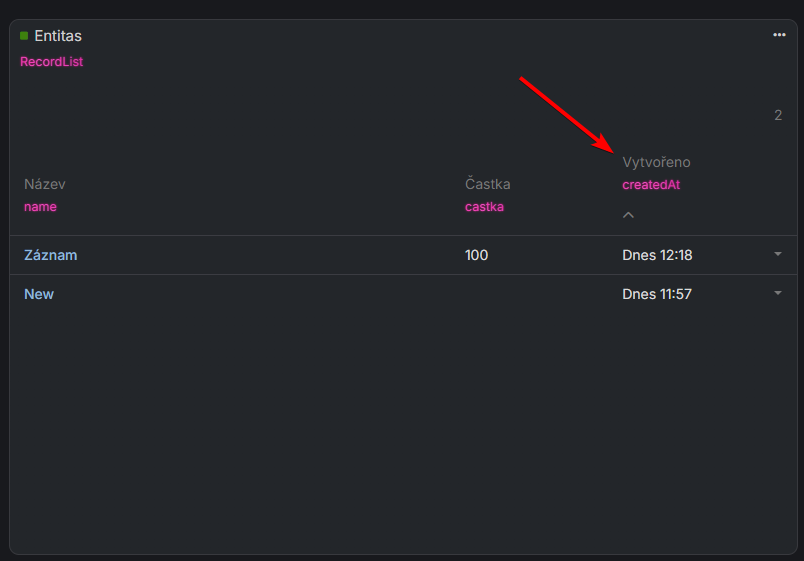Toggle the sort chevron under Vytvořeno
The width and height of the screenshot is (804, 561).
(628, 215)
